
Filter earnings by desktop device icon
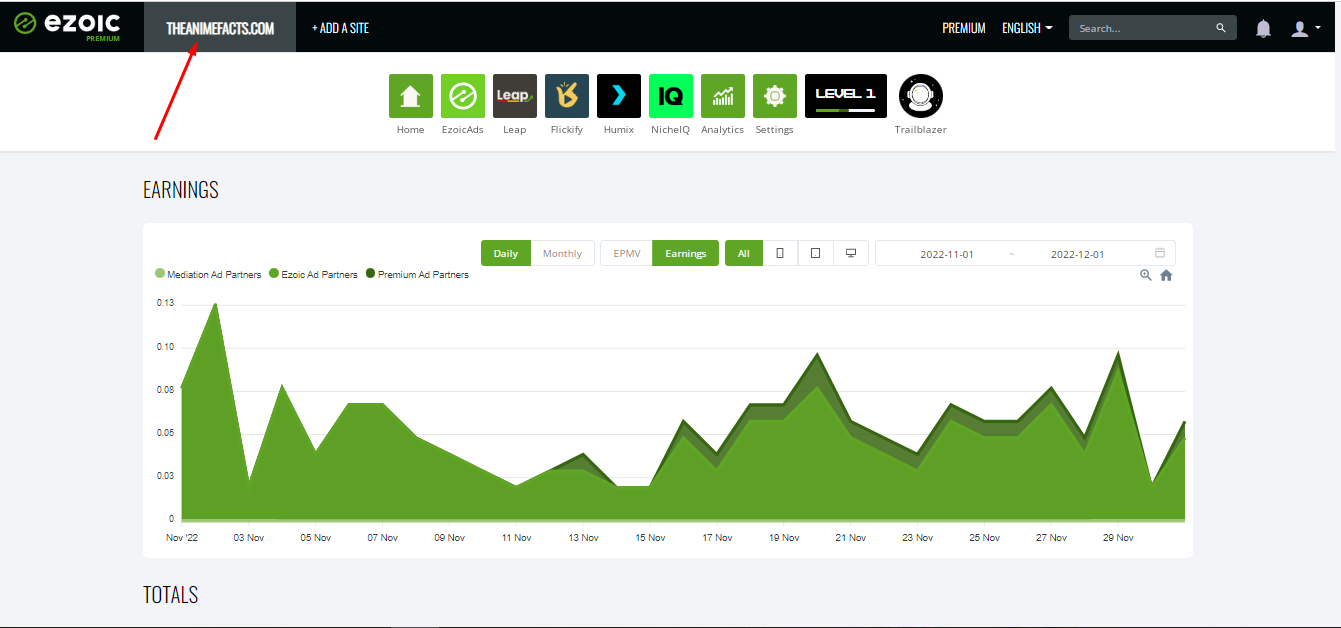coord(851,253)
